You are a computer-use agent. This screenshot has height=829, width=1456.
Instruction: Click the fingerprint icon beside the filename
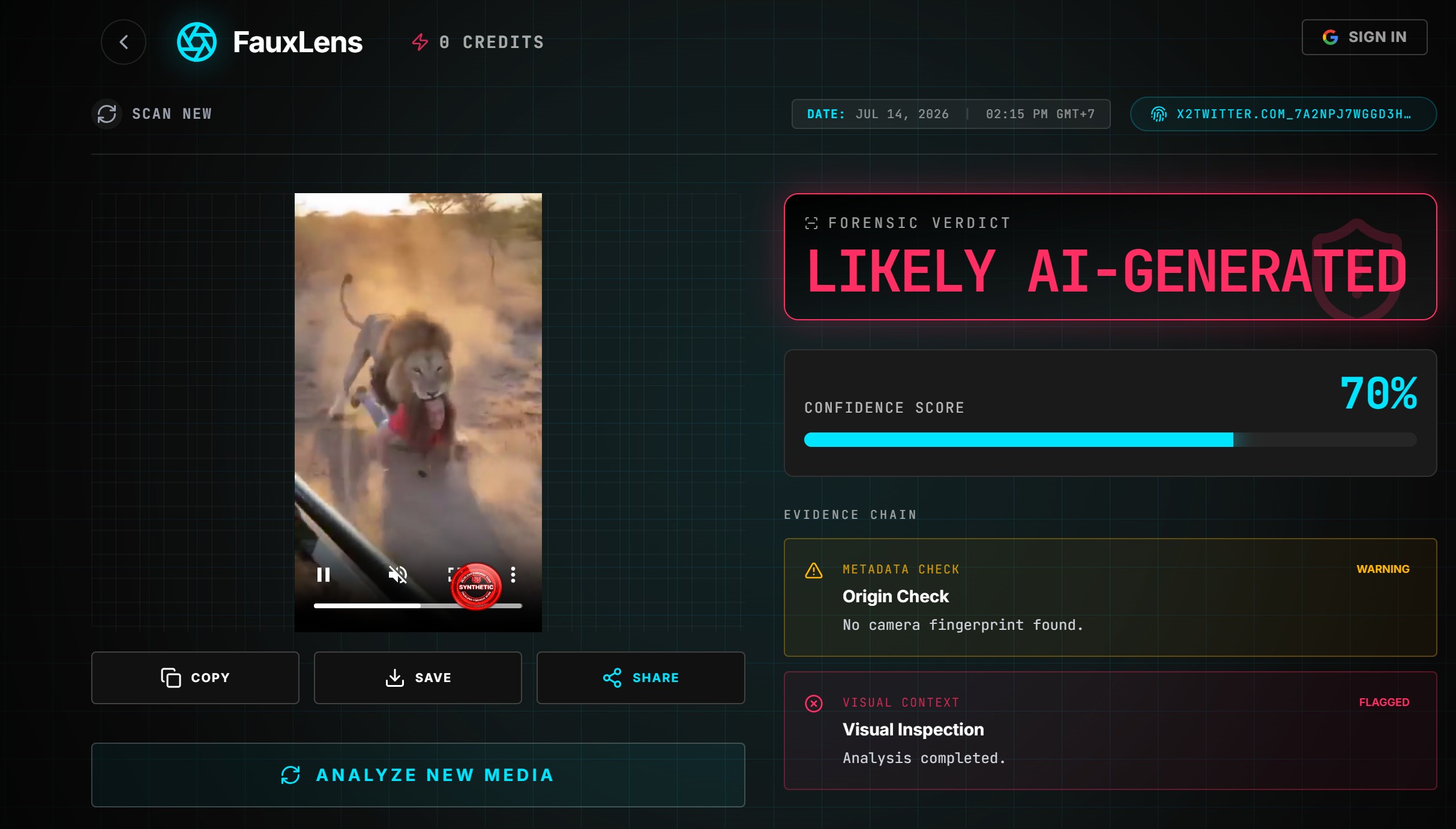pyautogui.click(x=1159, y=114)
